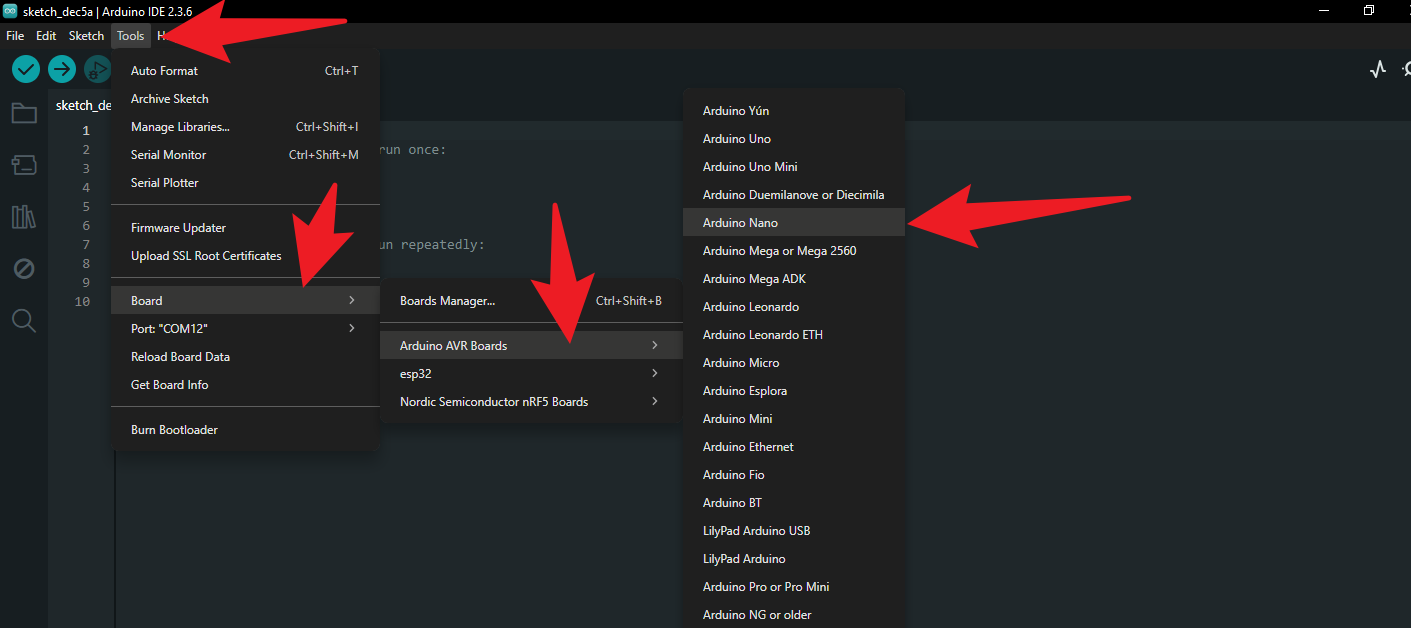The image size is (1411, 628).
Task: Expand the Board submenu
Action: point(245,301)
